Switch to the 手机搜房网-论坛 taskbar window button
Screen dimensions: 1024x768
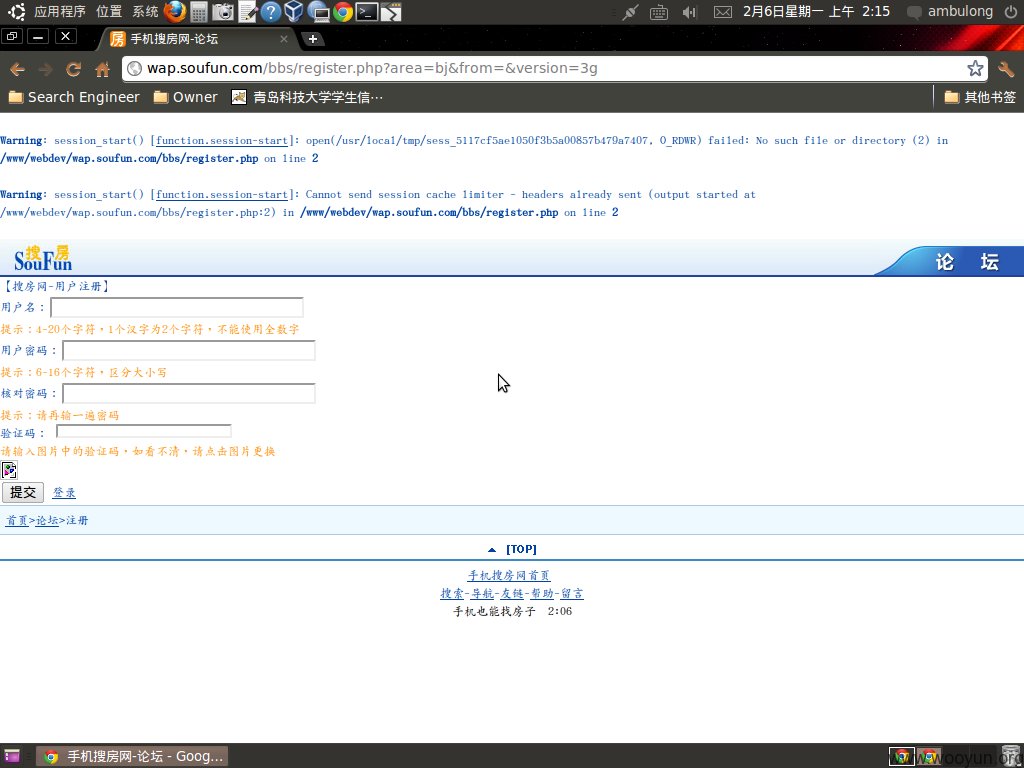click(132, 756)
